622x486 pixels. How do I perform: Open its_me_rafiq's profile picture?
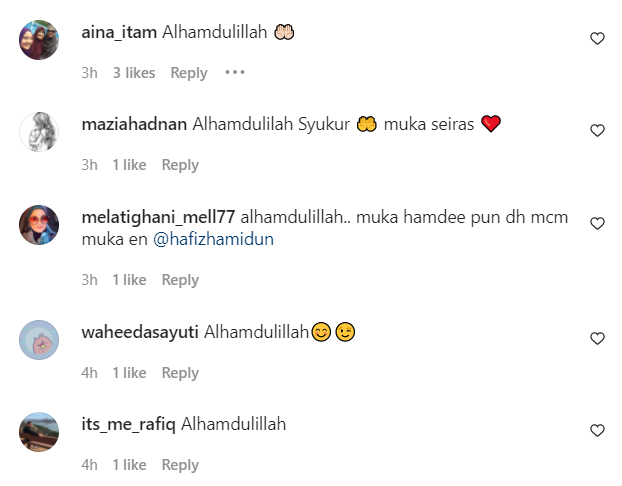(39, 432)
